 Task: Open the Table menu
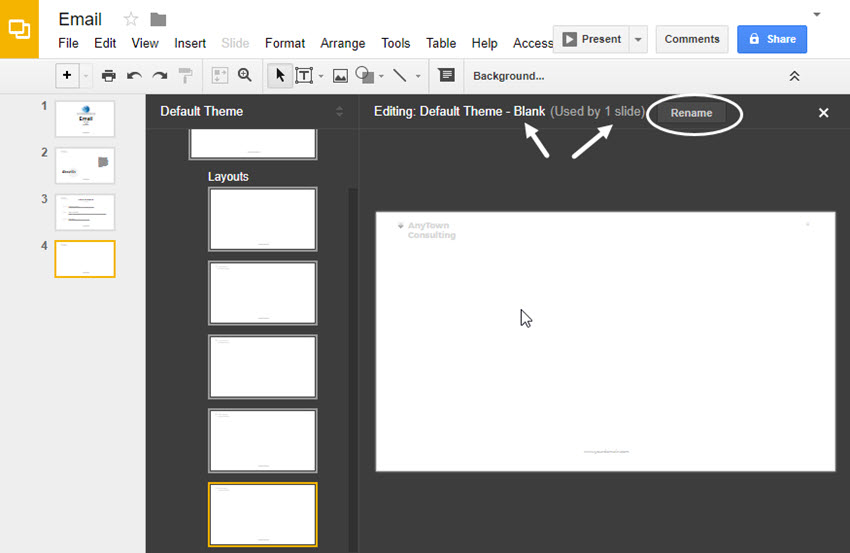(x=441, y=43)
